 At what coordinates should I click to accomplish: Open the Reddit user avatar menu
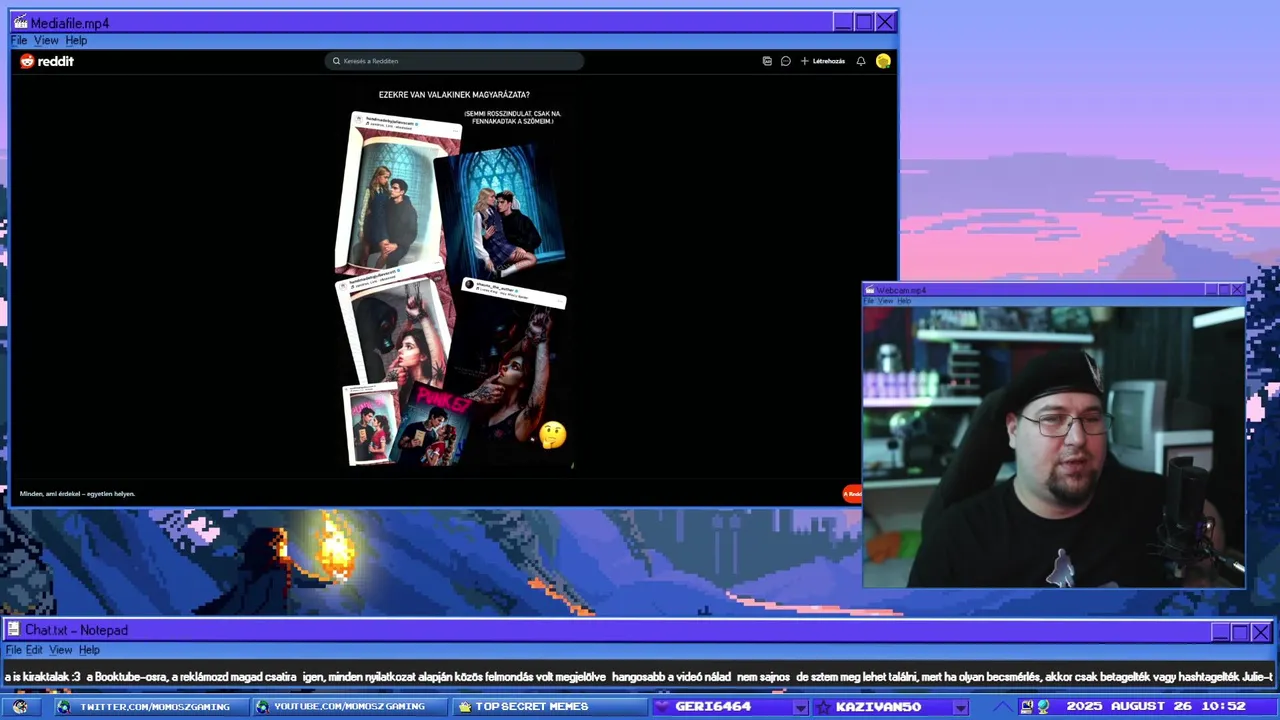coord(883,61)
